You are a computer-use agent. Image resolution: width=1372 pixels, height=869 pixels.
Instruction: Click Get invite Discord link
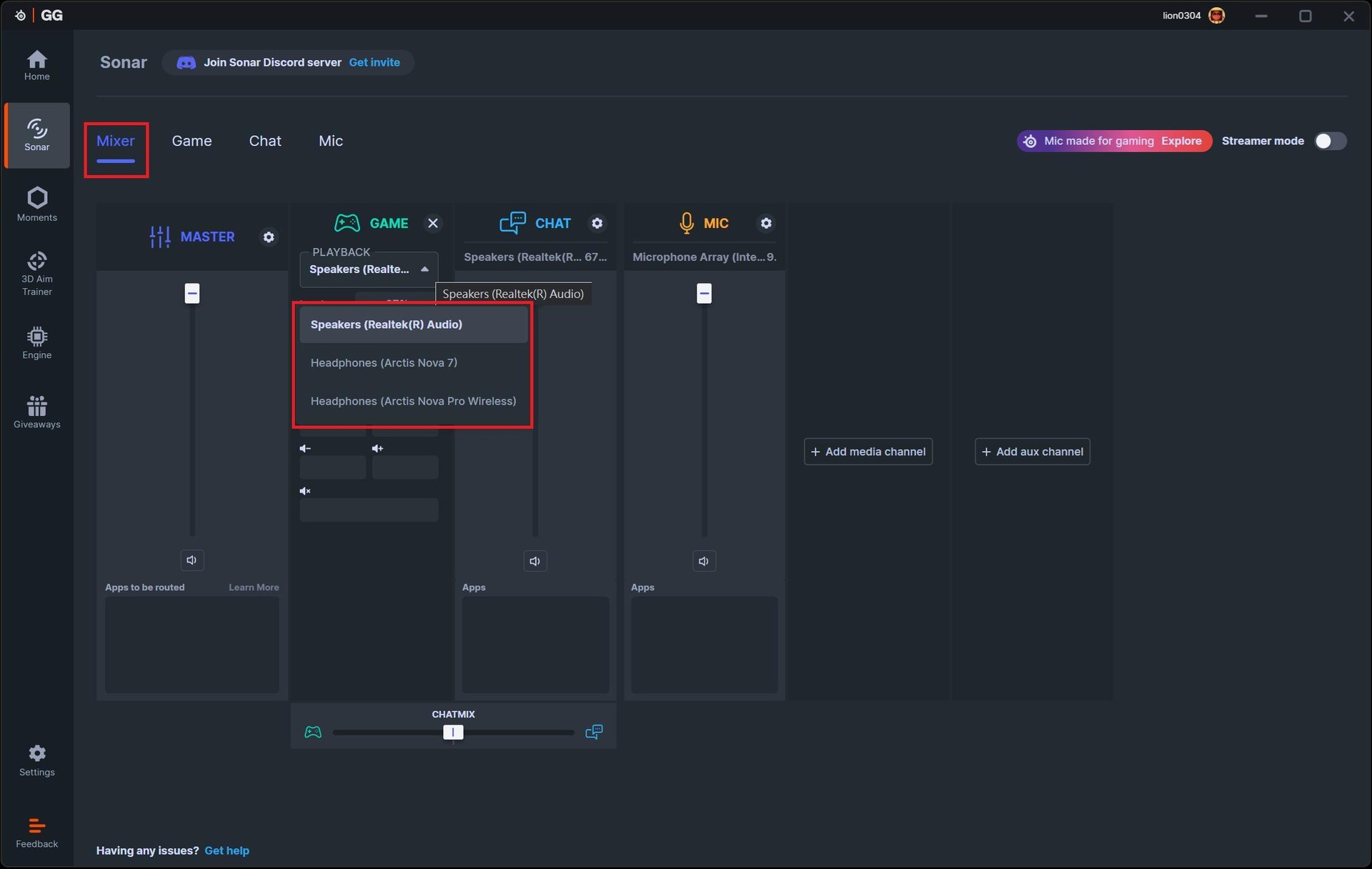[374, 63]
